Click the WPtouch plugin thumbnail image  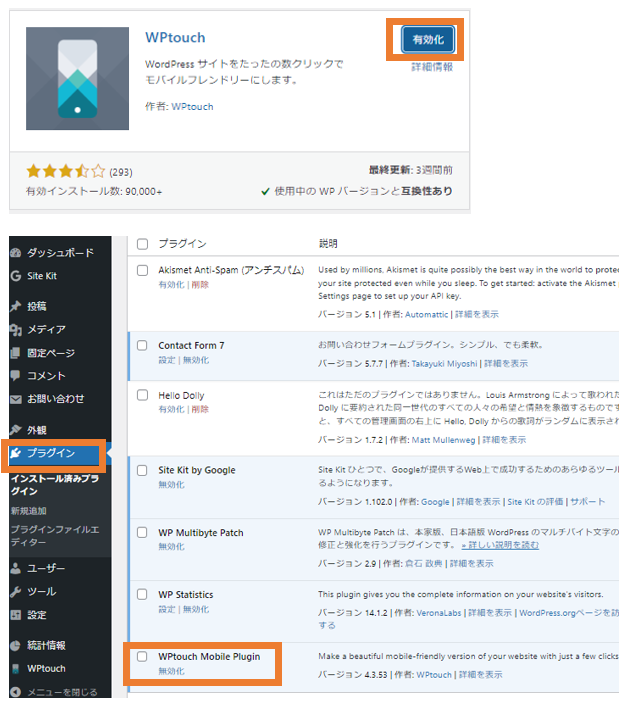77,80
